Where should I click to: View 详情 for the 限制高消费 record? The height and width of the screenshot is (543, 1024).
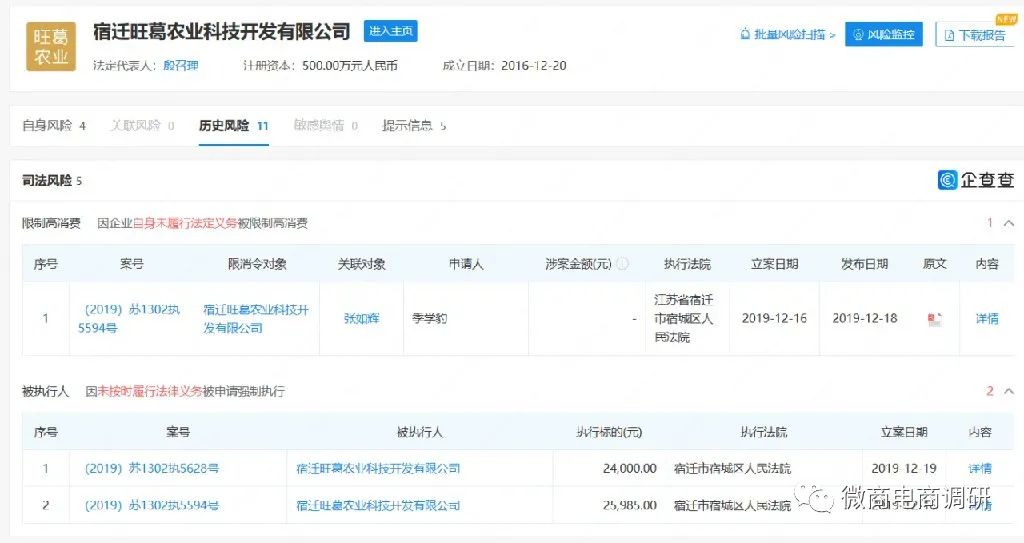(986, 319)
